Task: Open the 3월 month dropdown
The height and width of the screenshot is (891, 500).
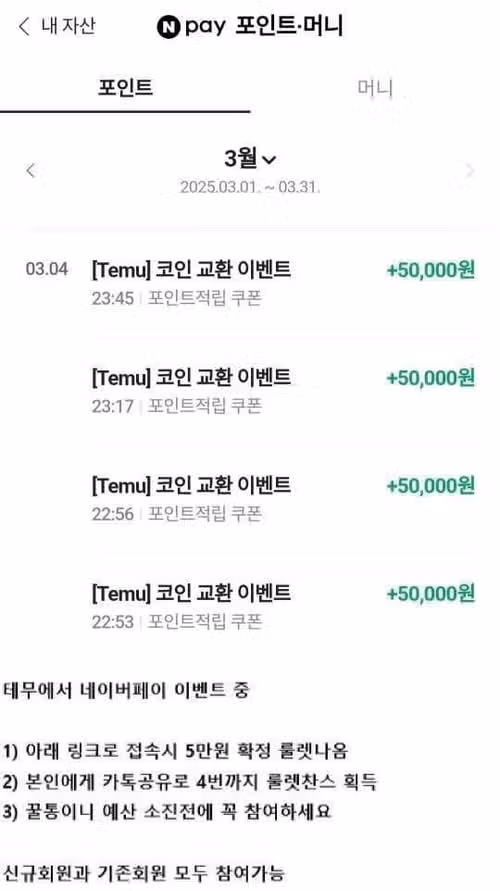Action: pyautogui.click(x=250, y=159)
